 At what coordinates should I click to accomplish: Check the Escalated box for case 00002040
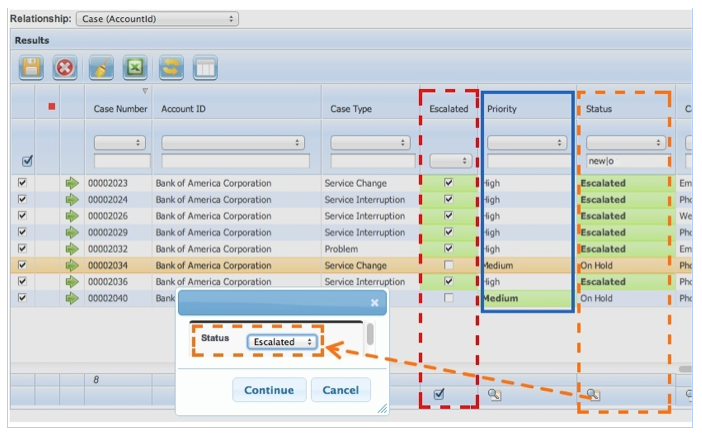[449, 298]
